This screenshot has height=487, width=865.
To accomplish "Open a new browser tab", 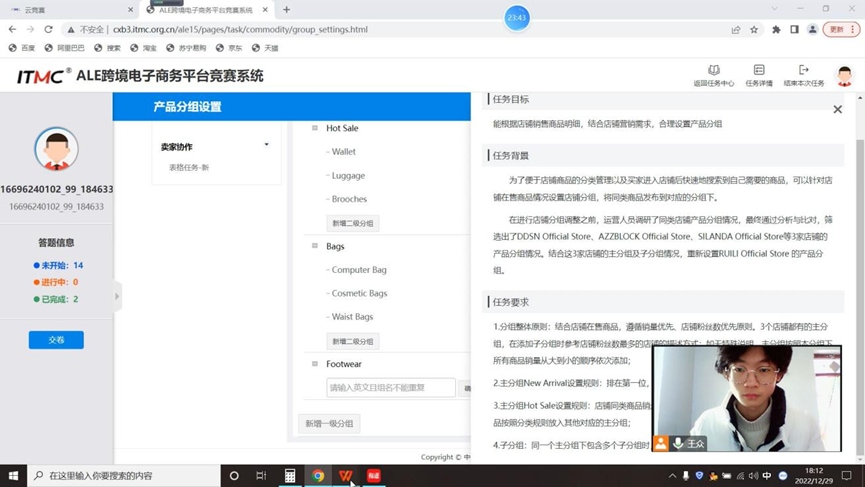I will point(286,9).
